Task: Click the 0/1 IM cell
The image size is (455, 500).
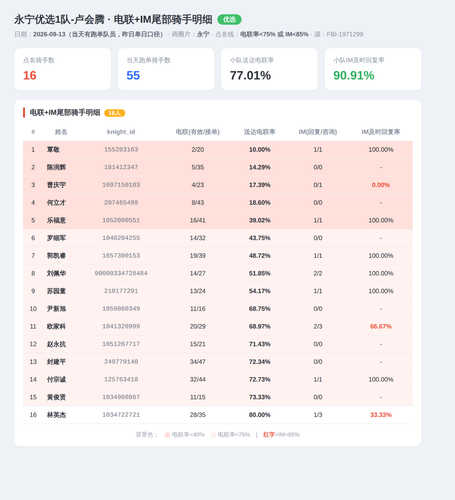Action: [318, 185]
